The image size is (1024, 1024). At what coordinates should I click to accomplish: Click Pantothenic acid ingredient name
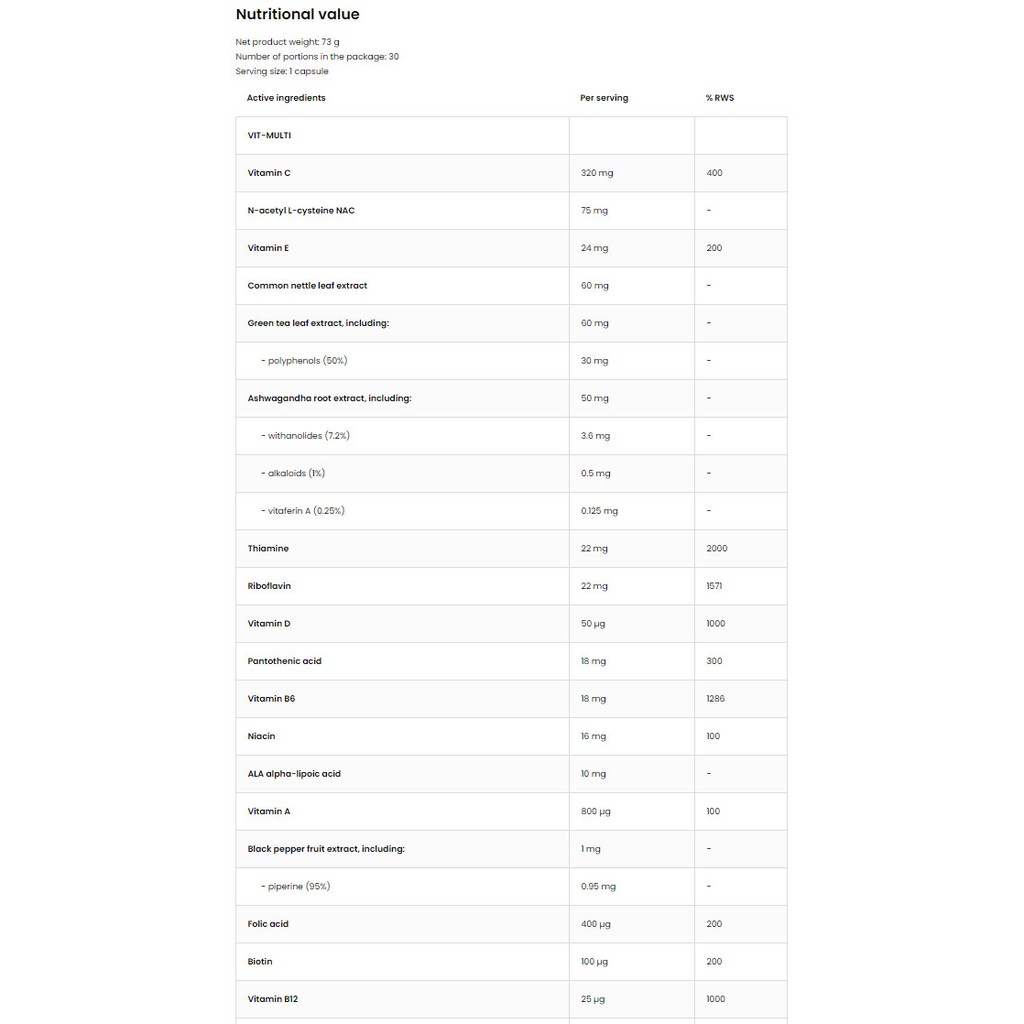[x=284, y=661]
